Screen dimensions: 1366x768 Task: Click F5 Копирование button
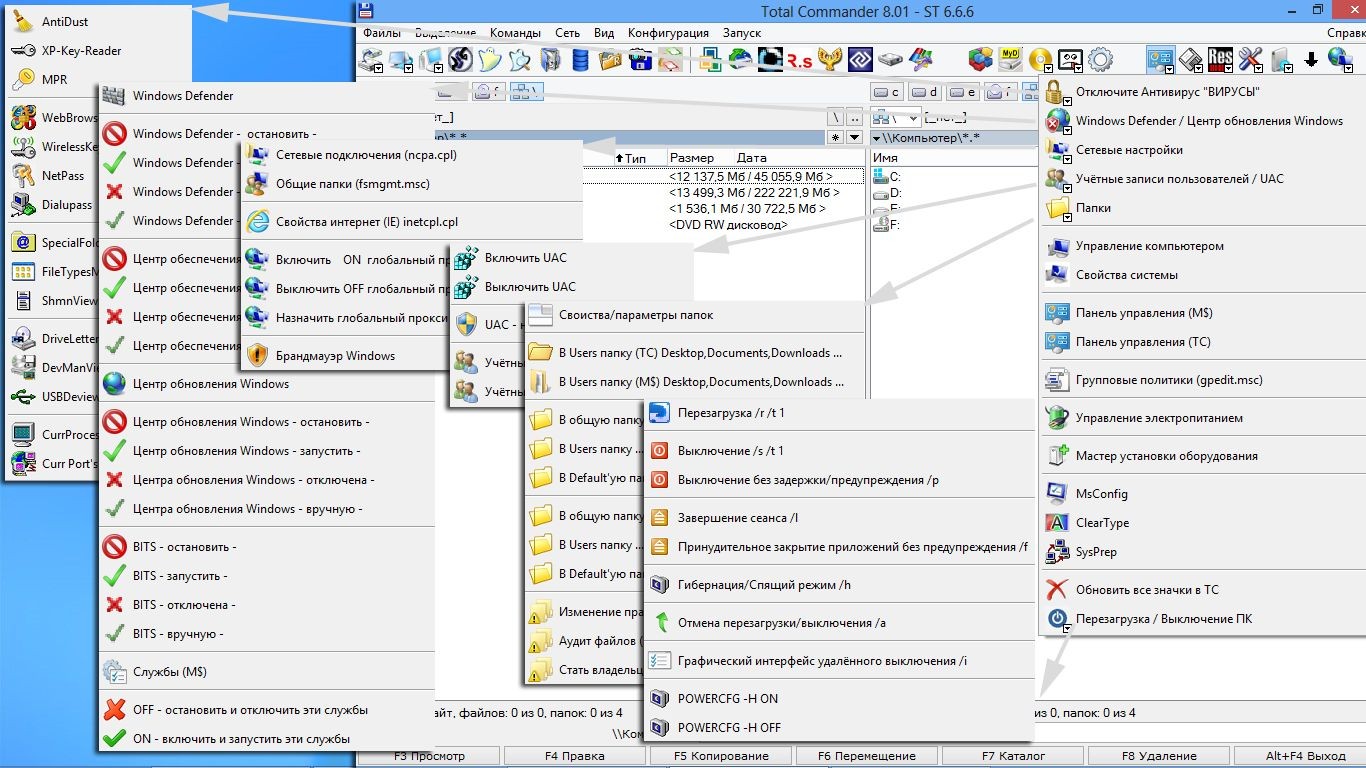[x=721, y=756]
